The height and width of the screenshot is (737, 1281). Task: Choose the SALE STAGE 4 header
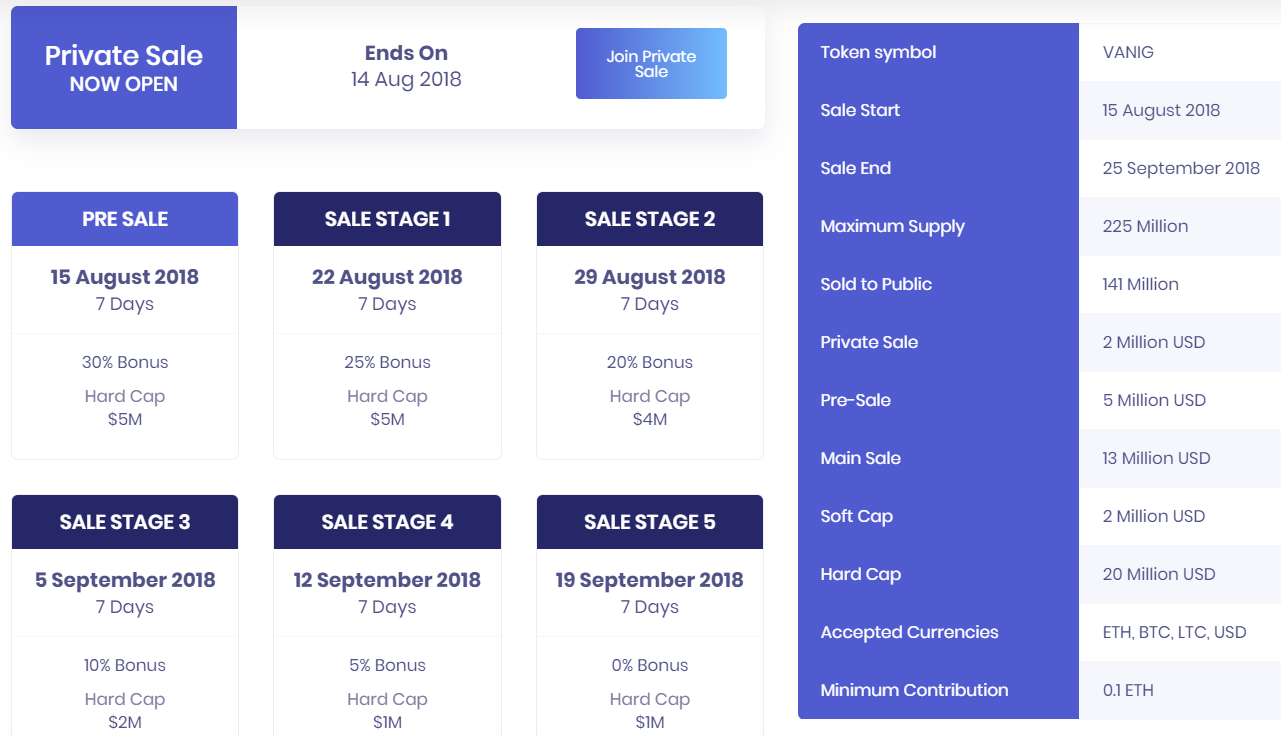point(387,522)
